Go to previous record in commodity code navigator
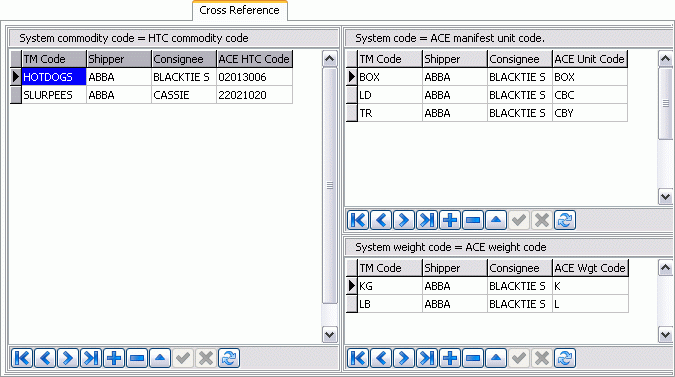The height and width of the screenshot is (377, 675). 45,358
